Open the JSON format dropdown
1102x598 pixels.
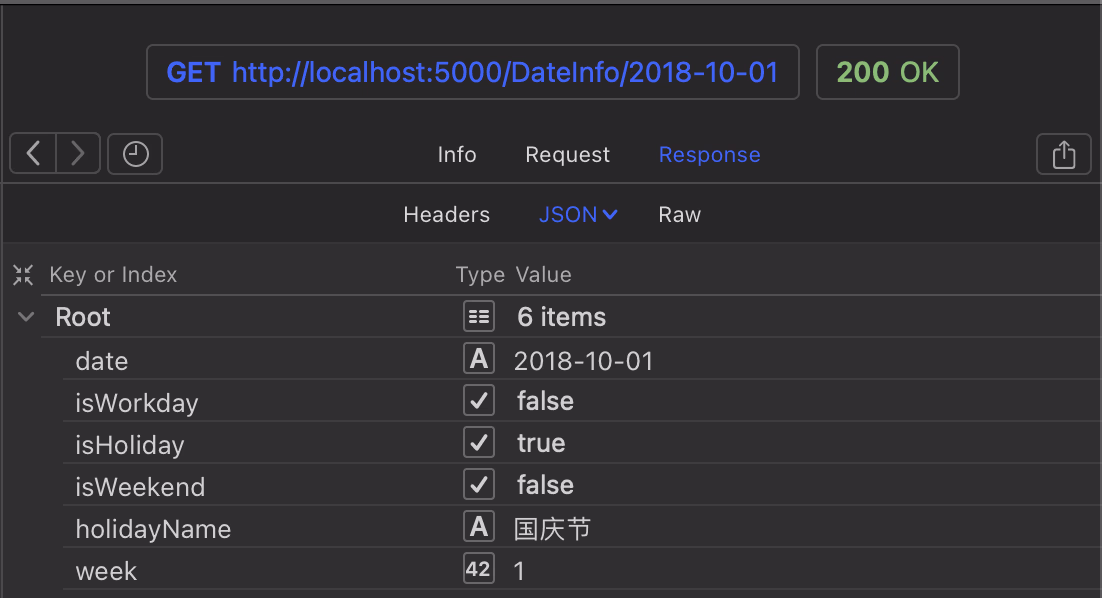578,215
